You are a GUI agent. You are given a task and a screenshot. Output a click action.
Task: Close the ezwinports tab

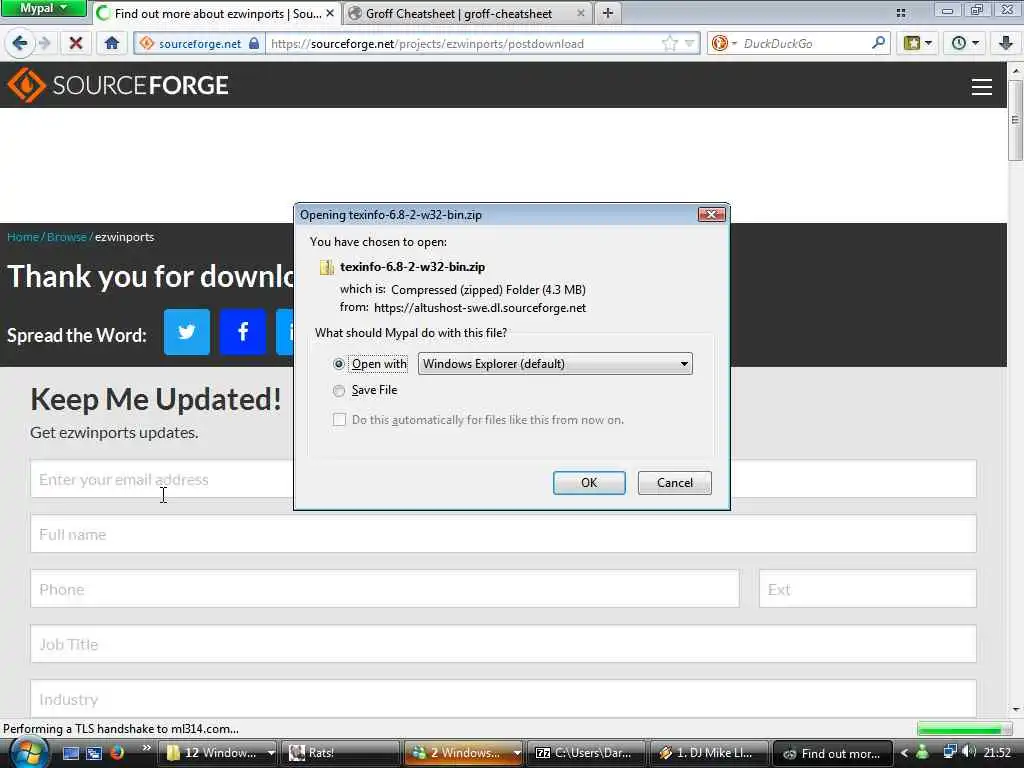pyautogui.click(x=330, y=13)
